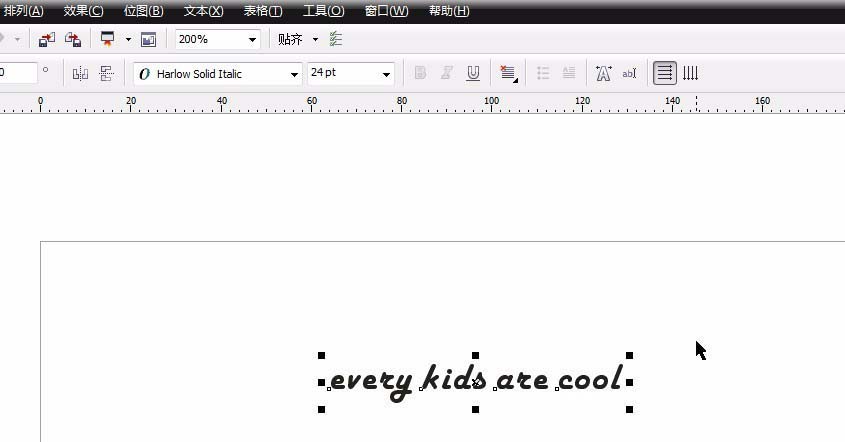Set text direction to horizontal
This screenshot has height=442, width=845.
[665, 73]
